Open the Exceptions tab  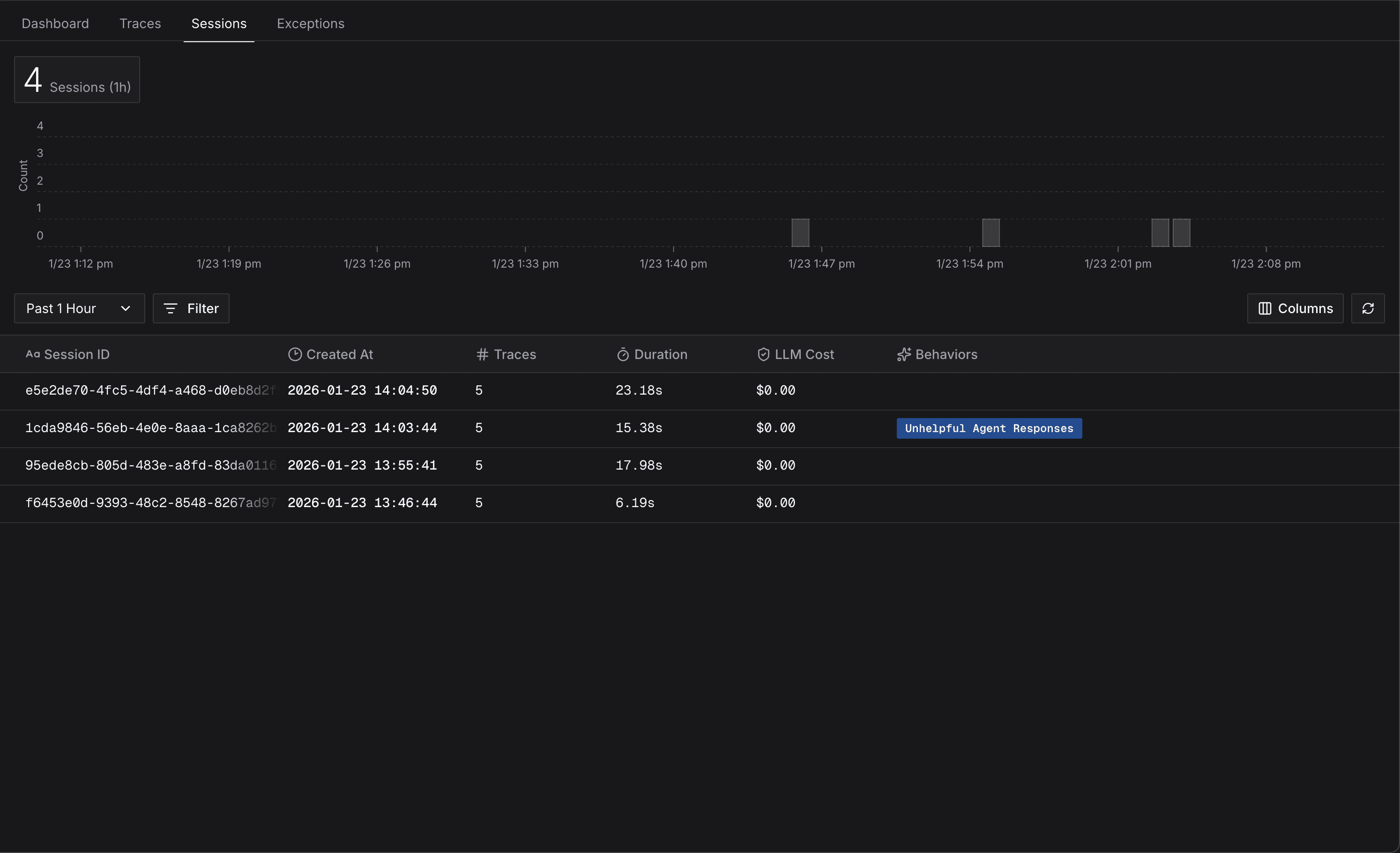point(310,23)
